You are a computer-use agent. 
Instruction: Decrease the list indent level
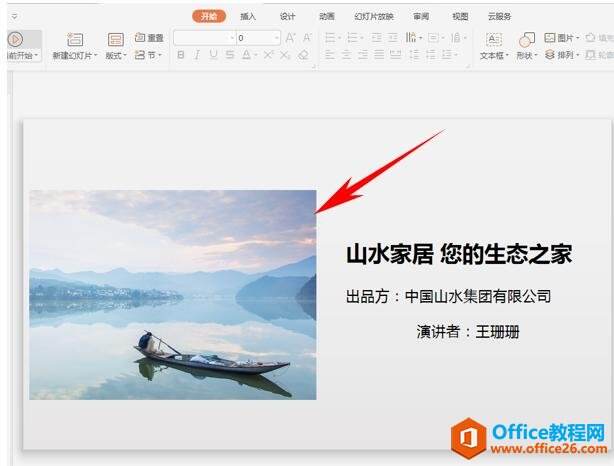pyautogui.click(x=376, y=38)
